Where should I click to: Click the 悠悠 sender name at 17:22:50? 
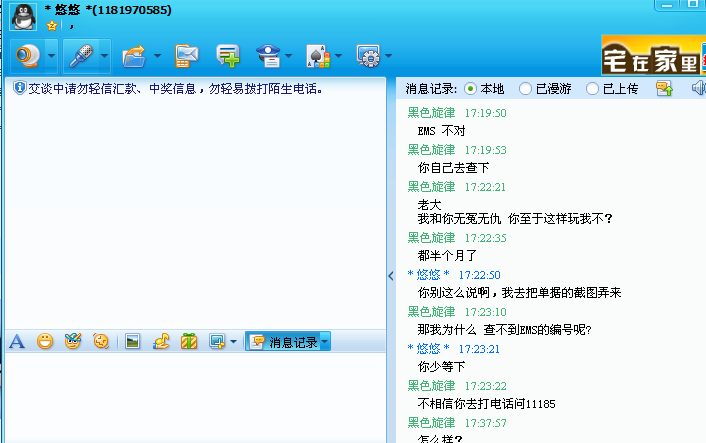pyautogui.click(x=428, y=275)
